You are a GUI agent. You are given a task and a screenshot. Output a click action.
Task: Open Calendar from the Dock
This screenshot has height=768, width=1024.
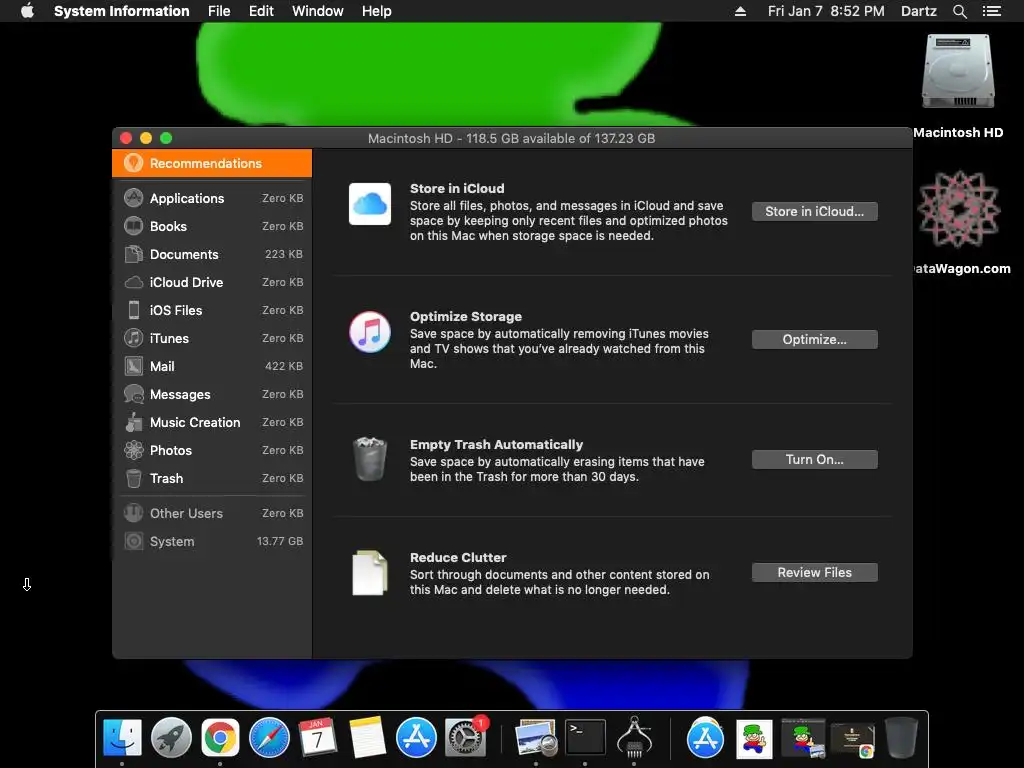point(318,738)
